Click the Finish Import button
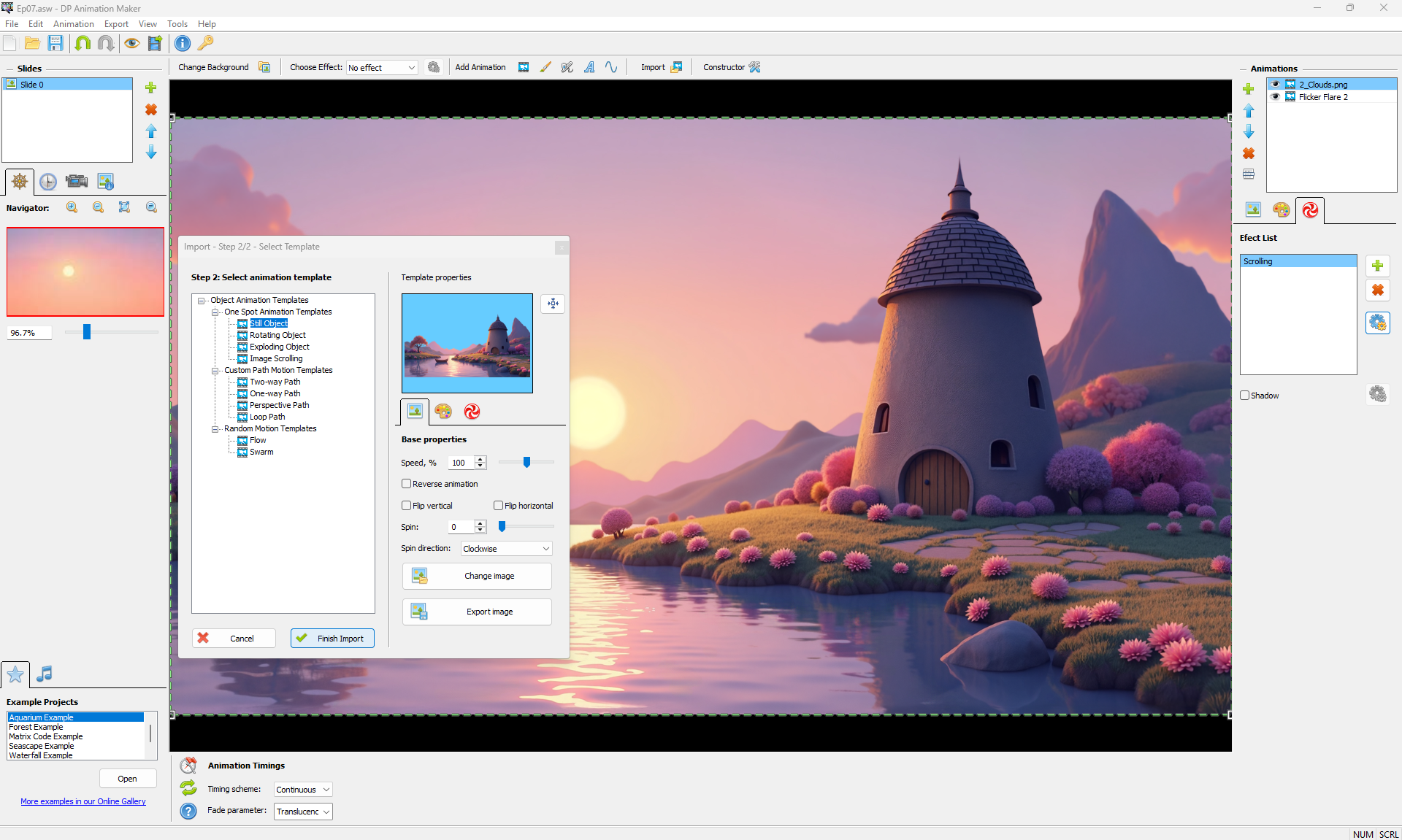Viewport: 1402px width, 840px height. tap(332, 638)
